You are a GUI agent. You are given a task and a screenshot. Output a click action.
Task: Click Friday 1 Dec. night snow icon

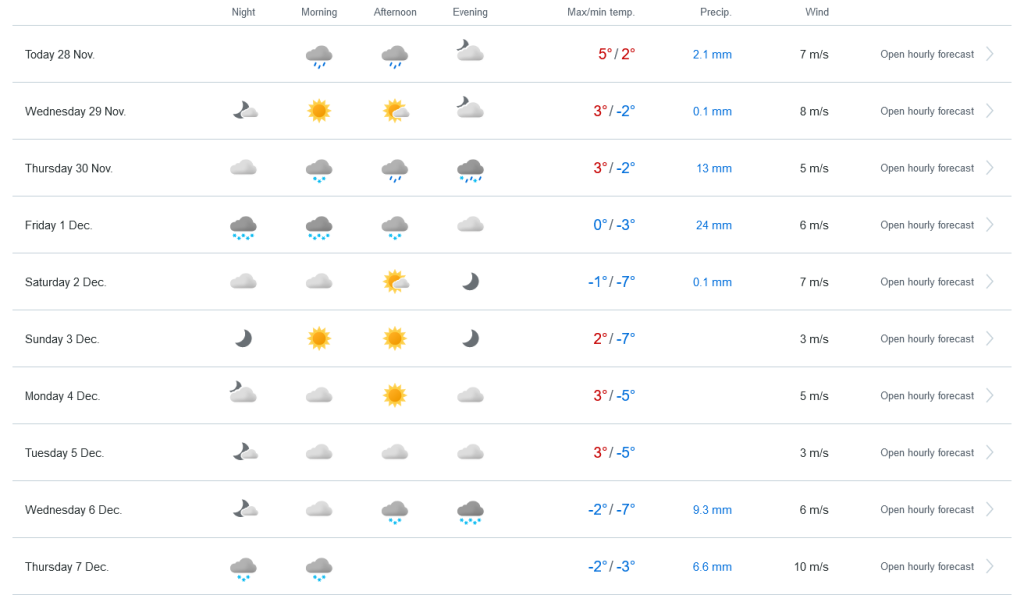[x=243, y=226]
